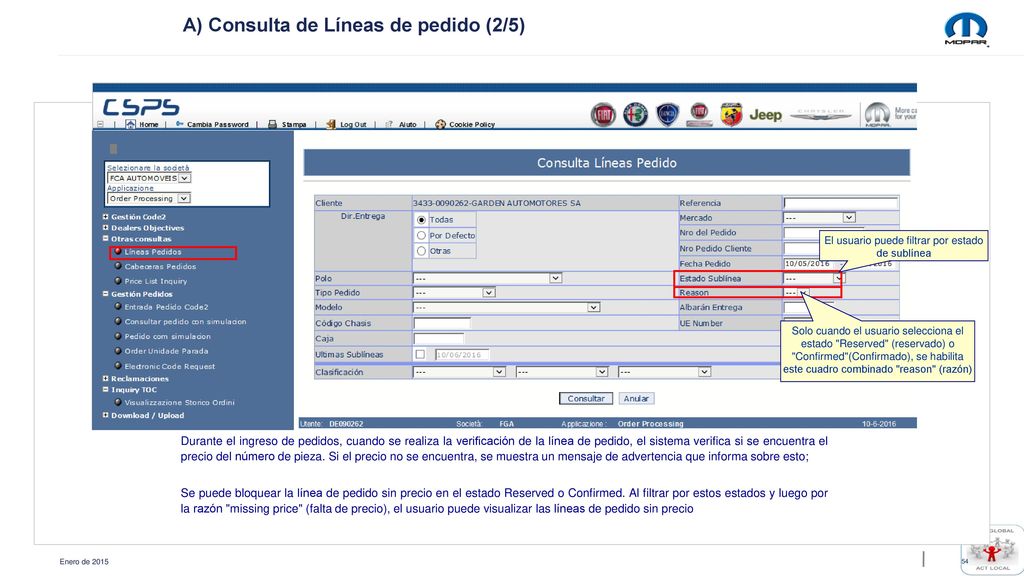Select the Otras radio button
The width and height of the screenshot is (1024, 576).
tap(421, 251)
